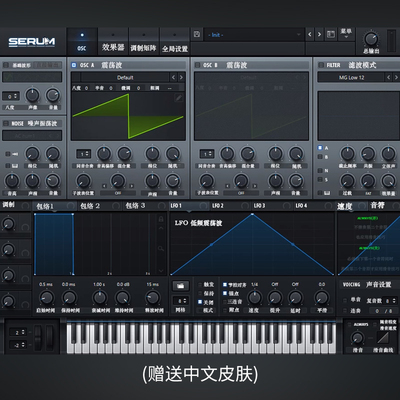Go to the next preset arrow
The image size is (400, 400).
[319, 34]
